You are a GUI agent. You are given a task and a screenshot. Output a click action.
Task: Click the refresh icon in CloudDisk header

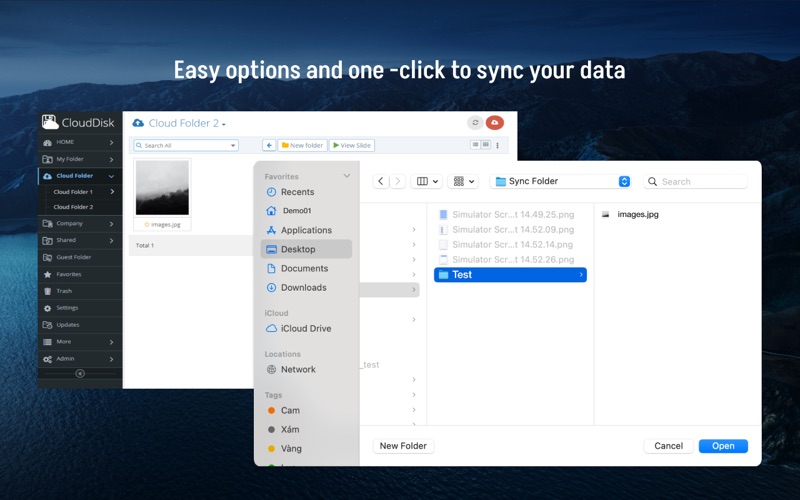point(475,122)
